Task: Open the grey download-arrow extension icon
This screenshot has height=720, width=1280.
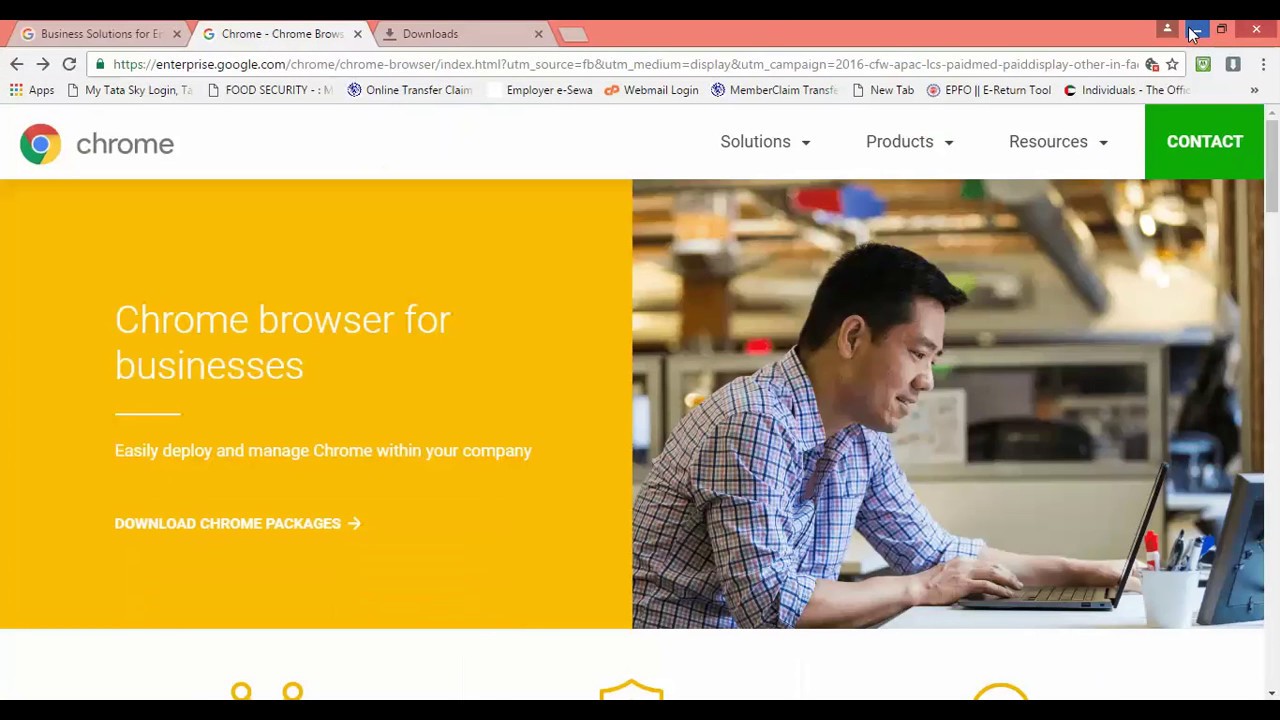Action: click(x=1233, y=64)
